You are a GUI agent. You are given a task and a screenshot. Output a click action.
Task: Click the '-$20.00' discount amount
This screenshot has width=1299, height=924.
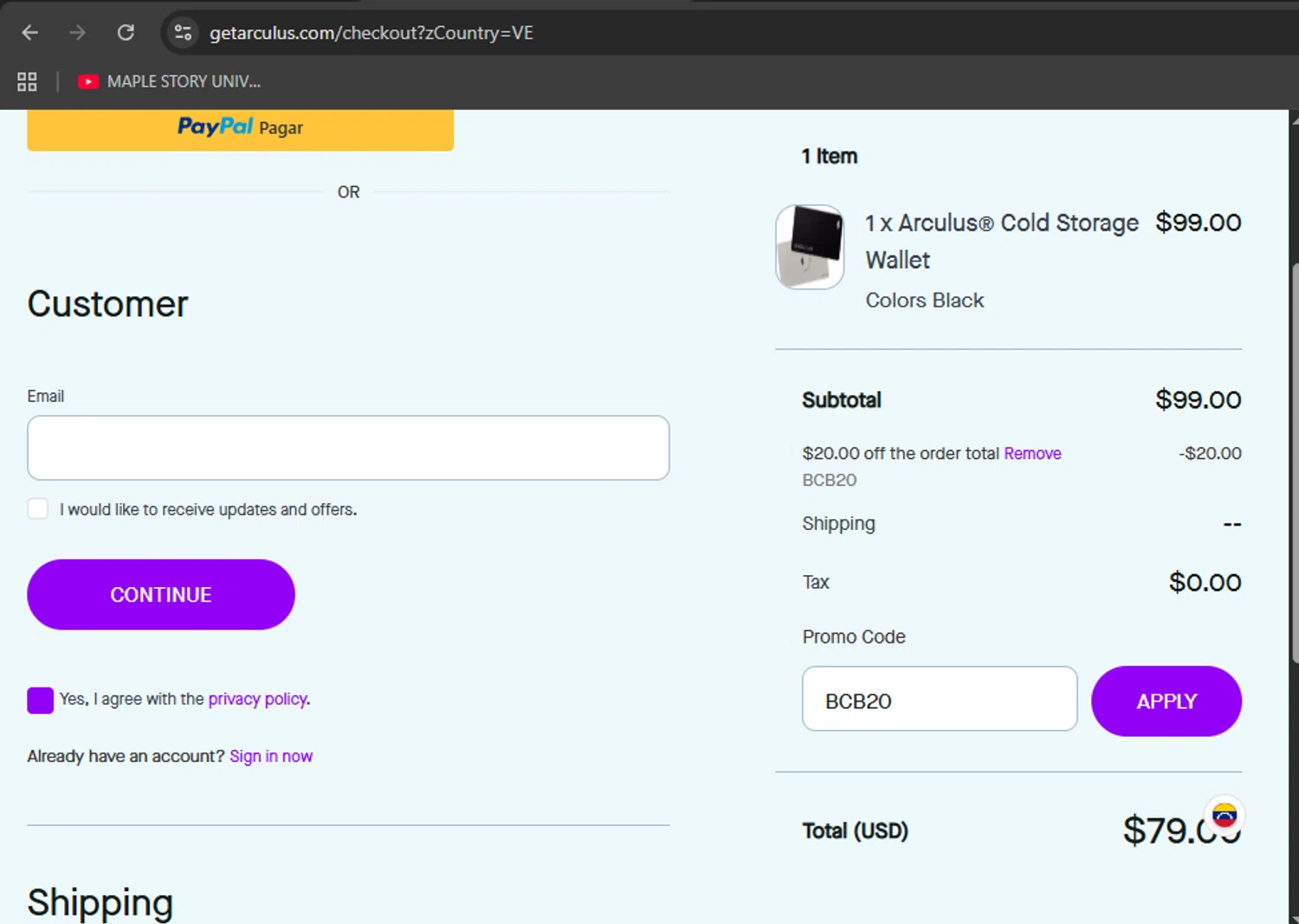tap(1210, 453)
